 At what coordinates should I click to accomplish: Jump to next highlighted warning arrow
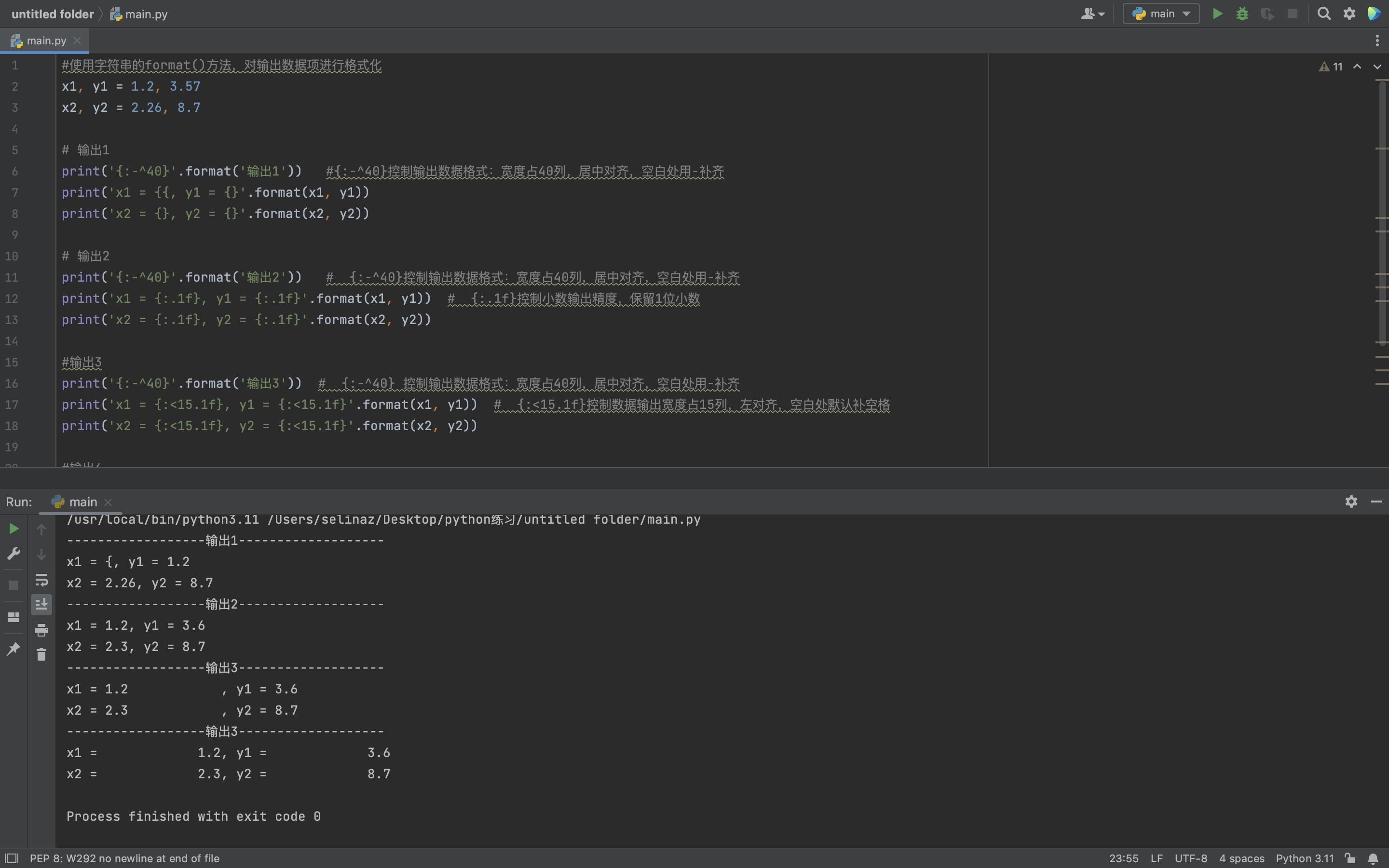coord(1377,67)
